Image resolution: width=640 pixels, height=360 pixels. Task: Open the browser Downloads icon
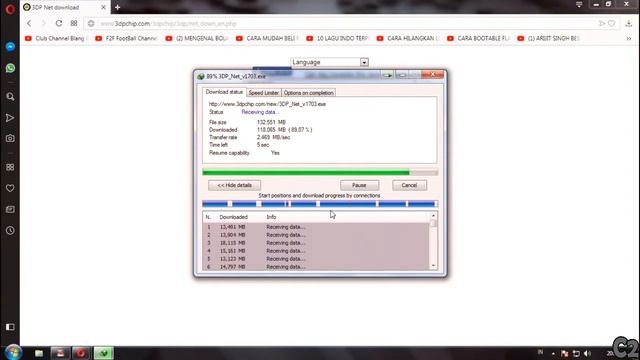pos(629,24)
